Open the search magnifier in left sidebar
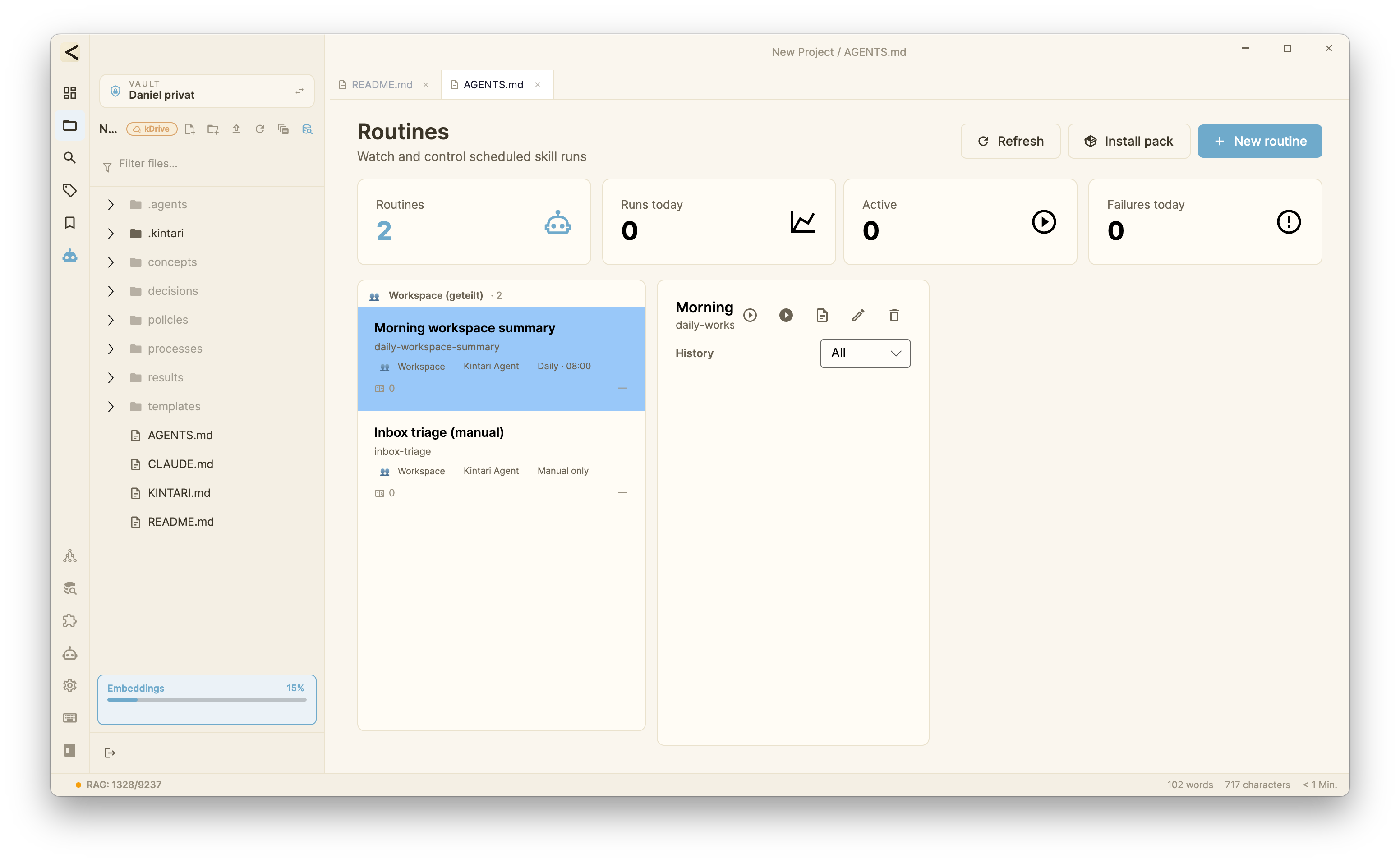This screenshot has width=1400, height=863. (x=69, y=157)
